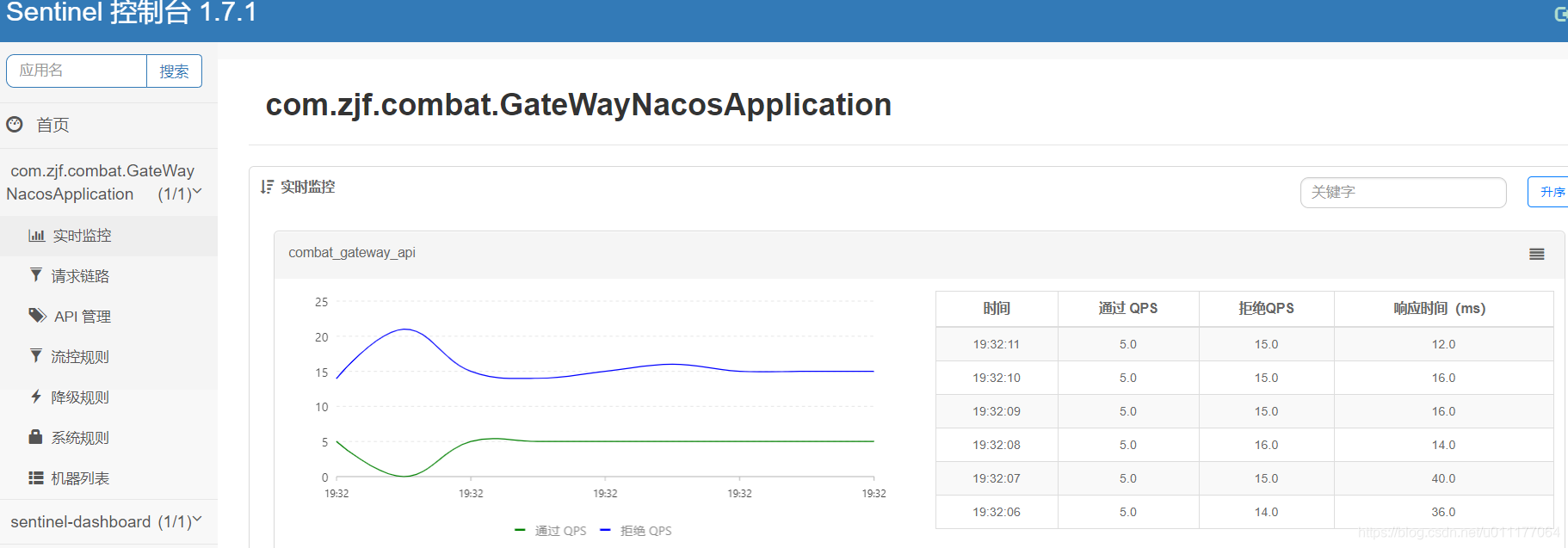The image size is (1568, 548).
Task: Expand the sentinel-dashboard app chevron
Action: click(197, 520)
